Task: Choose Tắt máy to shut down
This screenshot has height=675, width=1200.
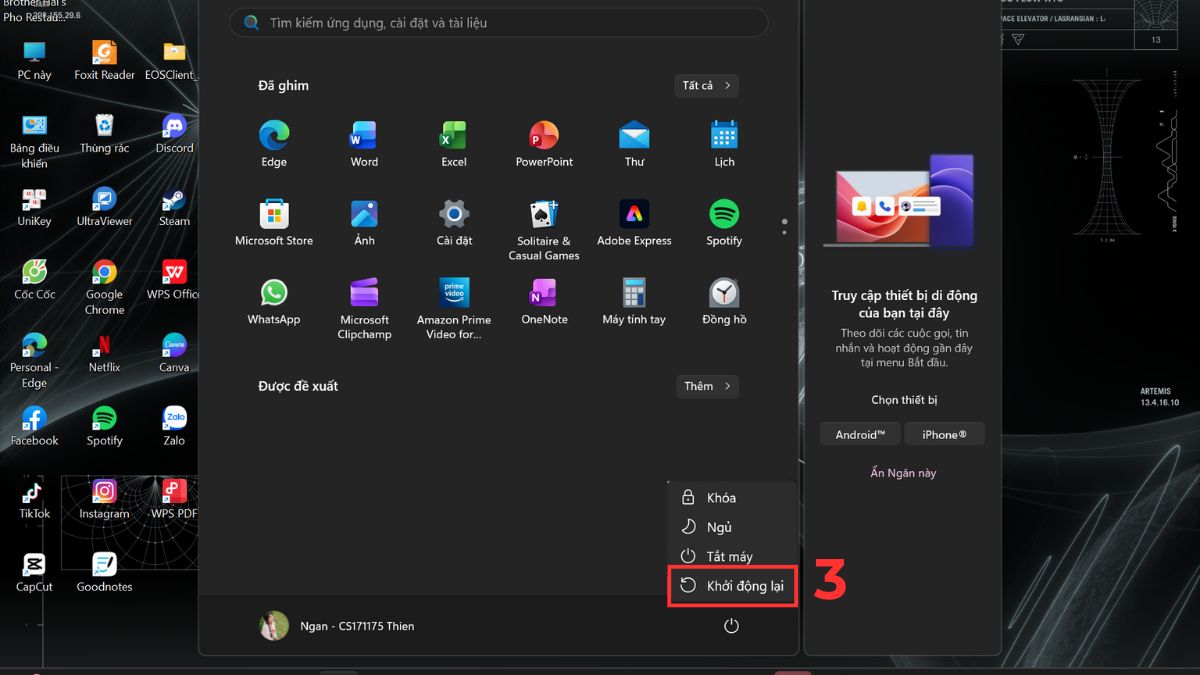Action: 729,556
